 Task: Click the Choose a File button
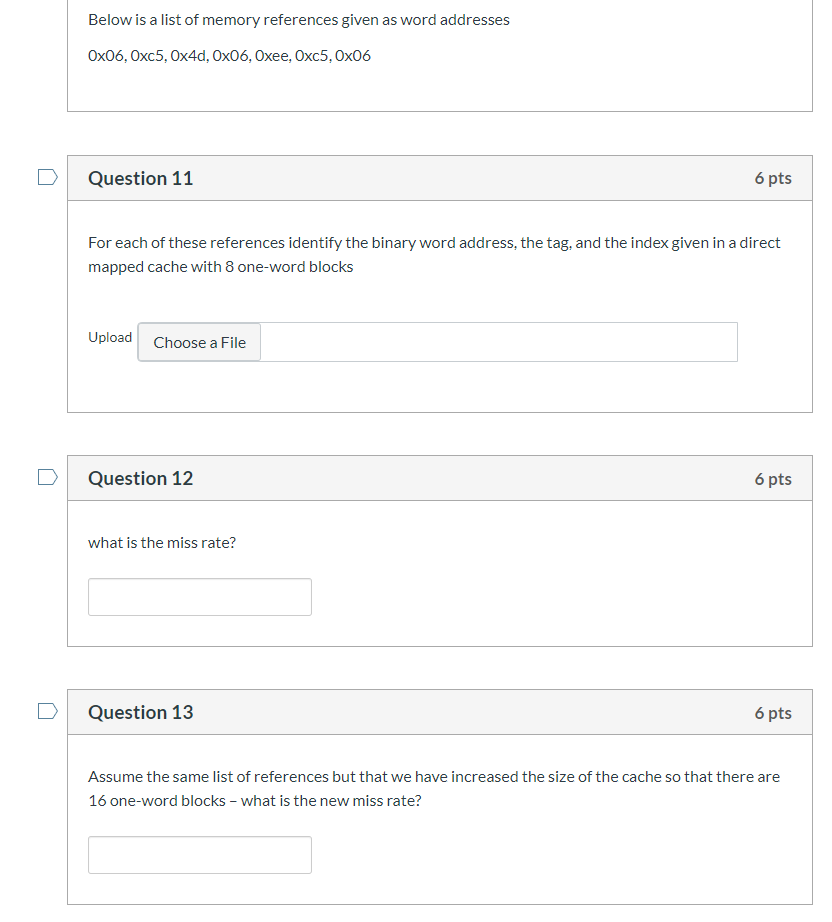(199, 342)
